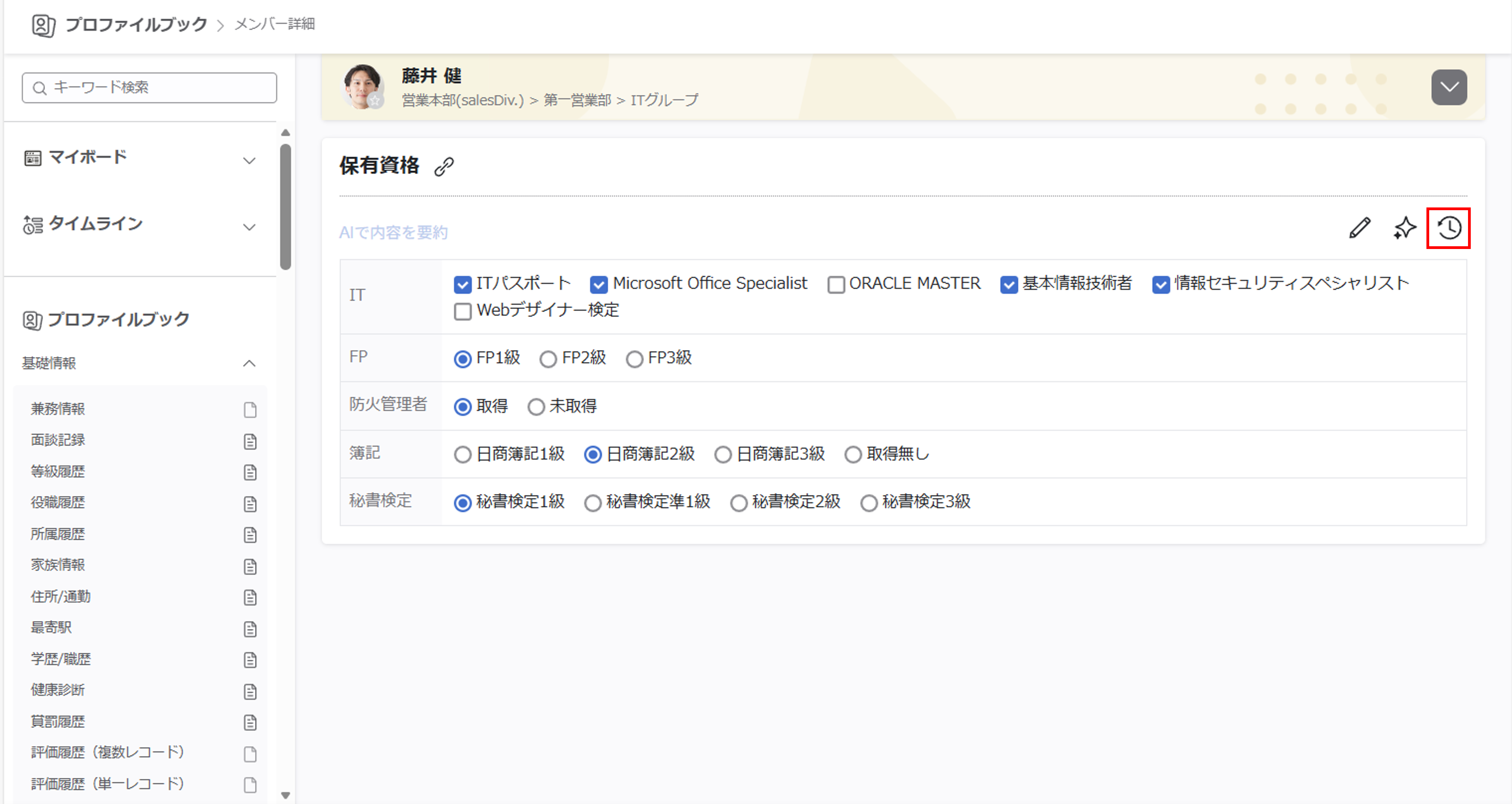
Task: Click the pencil edit icon
Action: (1359, 228)
